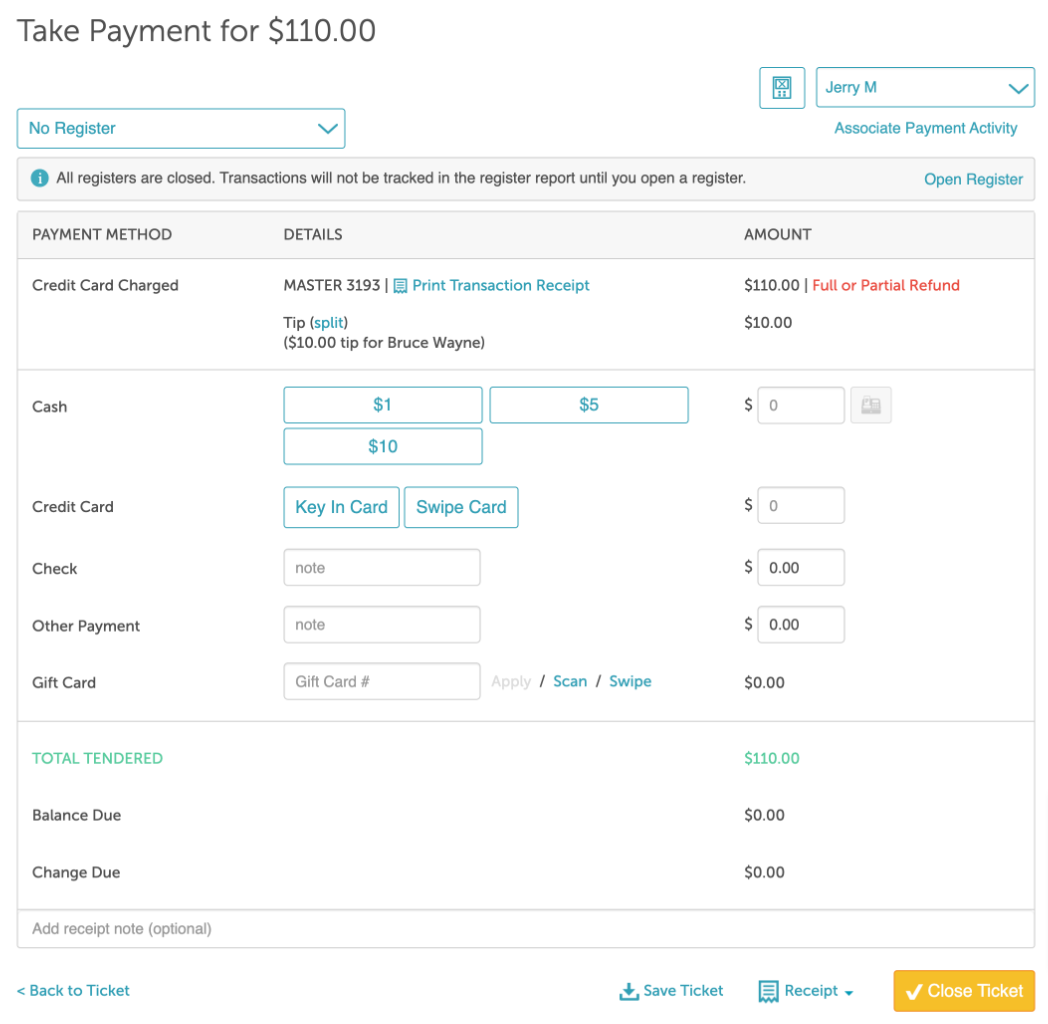The width and height of the screenshot is (1048, 1024).
Task: Click the $110.00 total tendered value
Action: tap(772, 759)
